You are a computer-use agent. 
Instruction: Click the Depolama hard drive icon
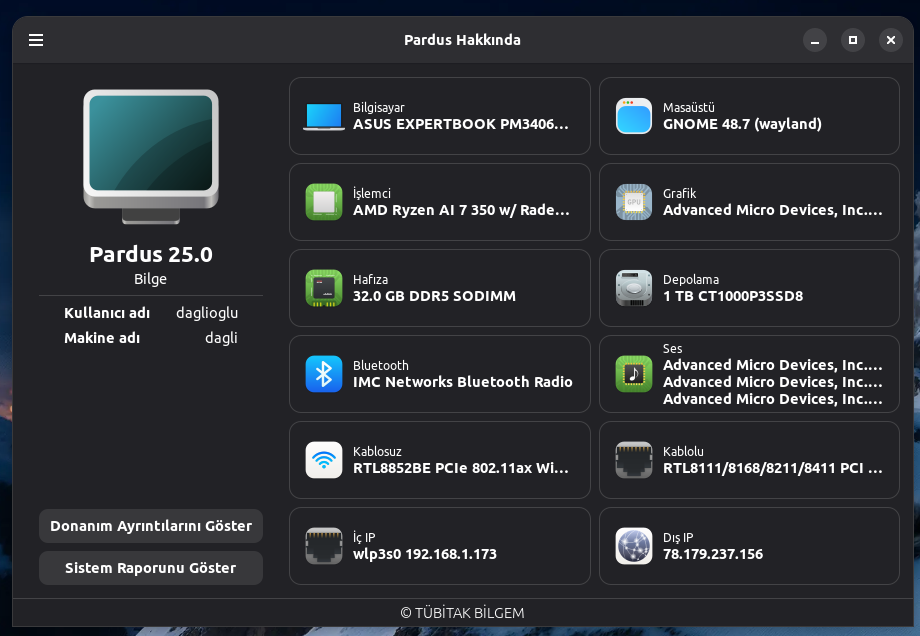[633, 288]
